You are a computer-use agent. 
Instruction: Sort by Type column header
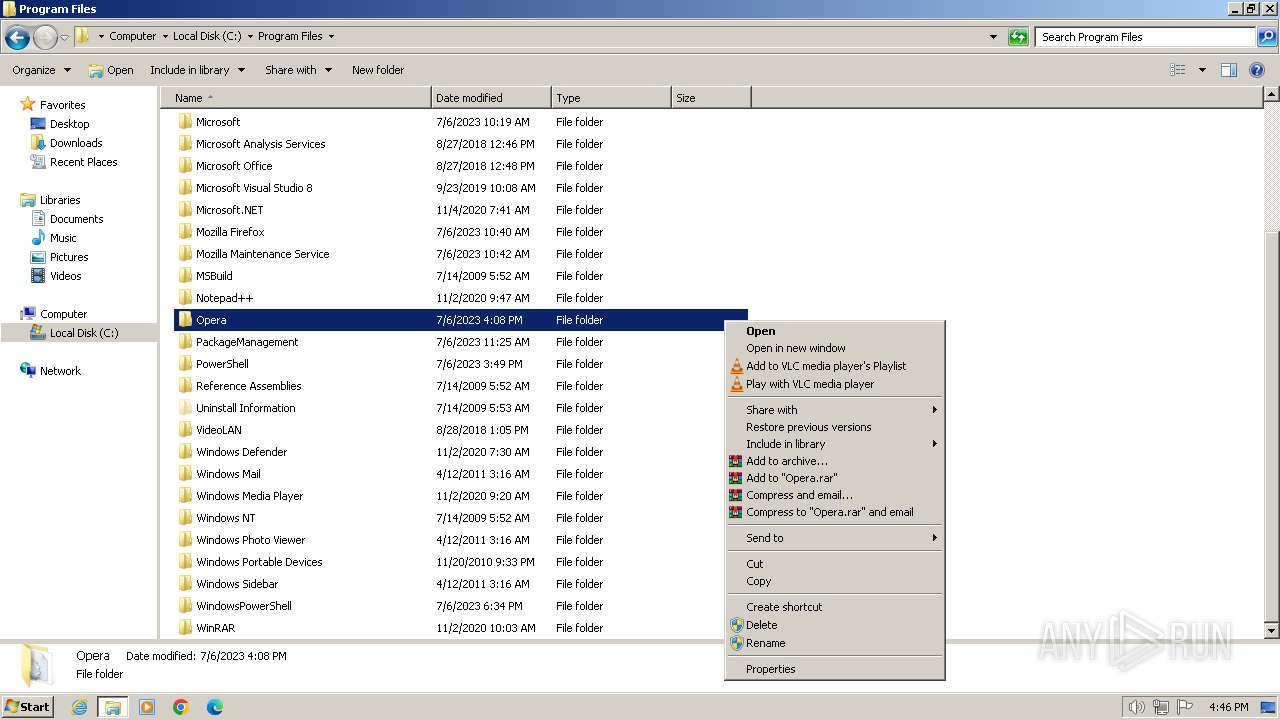coord(611,98)
